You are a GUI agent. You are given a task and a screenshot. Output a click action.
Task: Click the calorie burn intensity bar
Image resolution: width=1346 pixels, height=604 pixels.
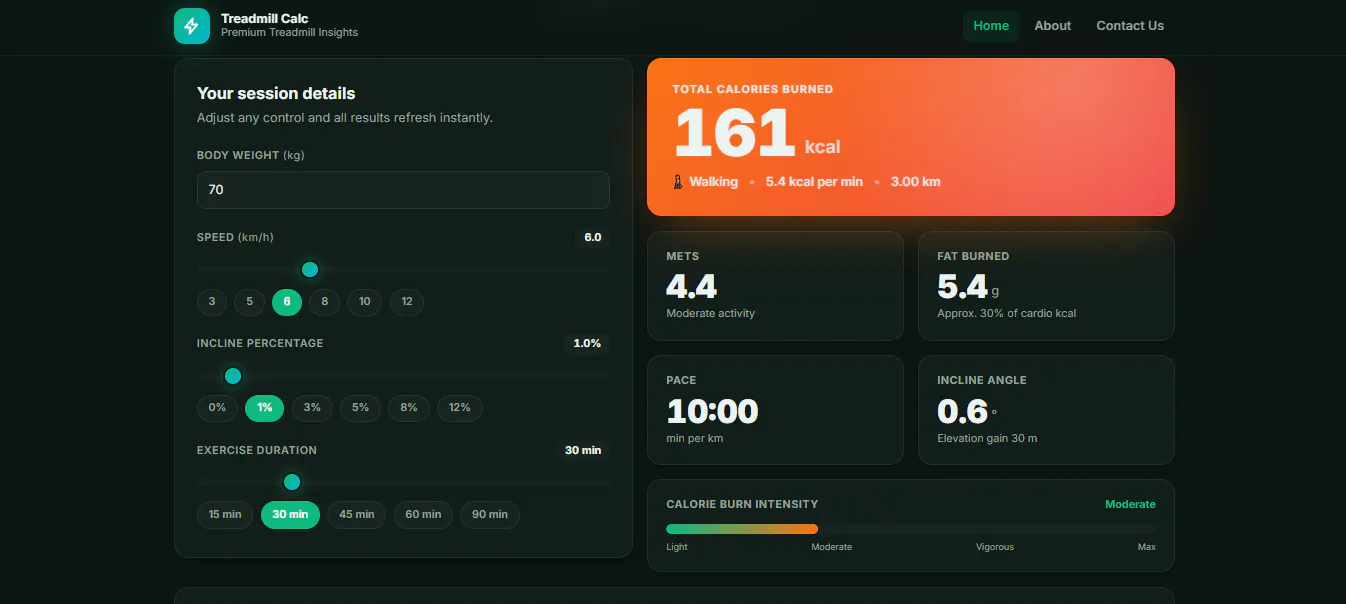click(x=911, y=529)
